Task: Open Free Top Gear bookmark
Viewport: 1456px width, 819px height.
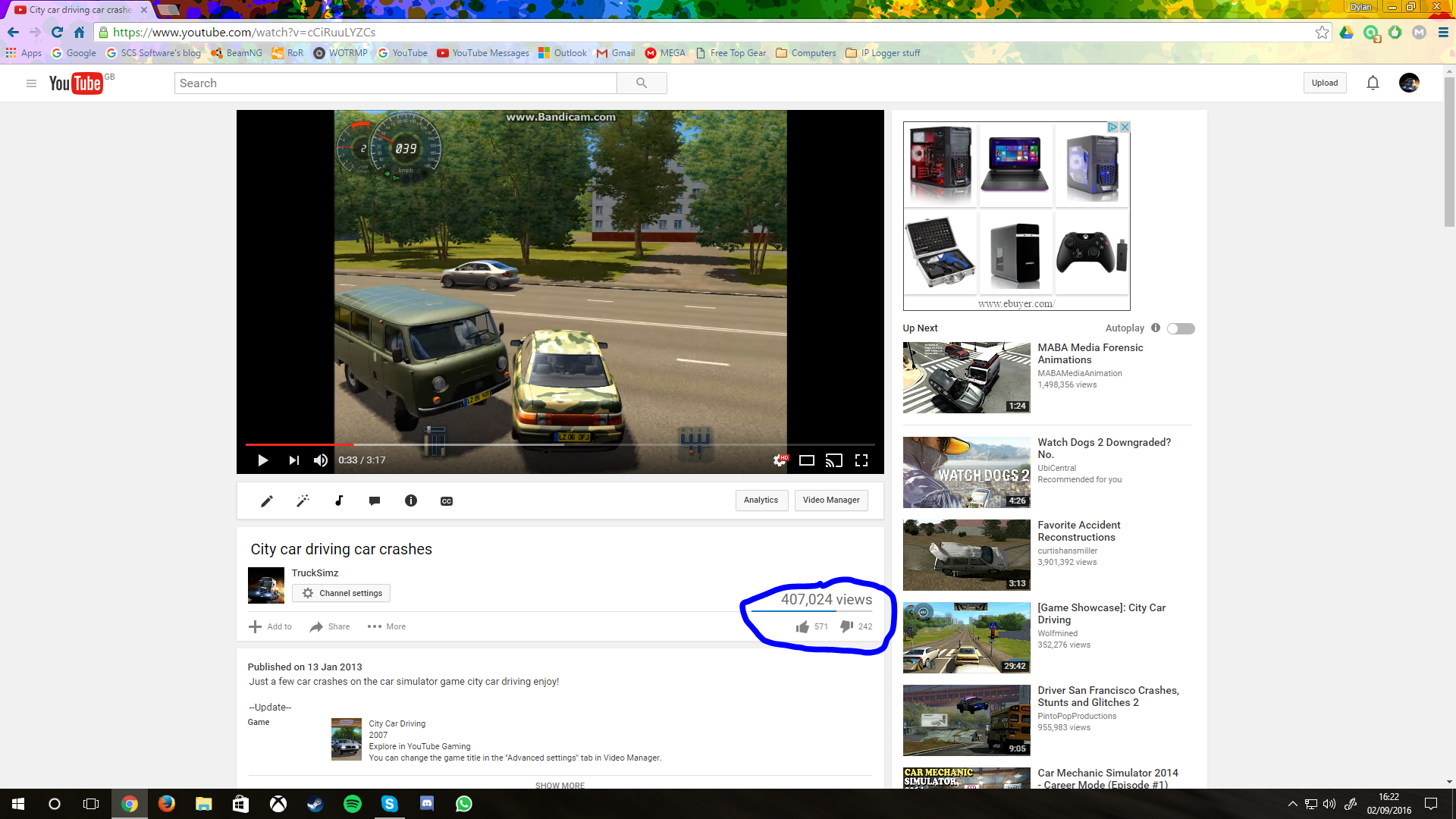Action: 731,53
